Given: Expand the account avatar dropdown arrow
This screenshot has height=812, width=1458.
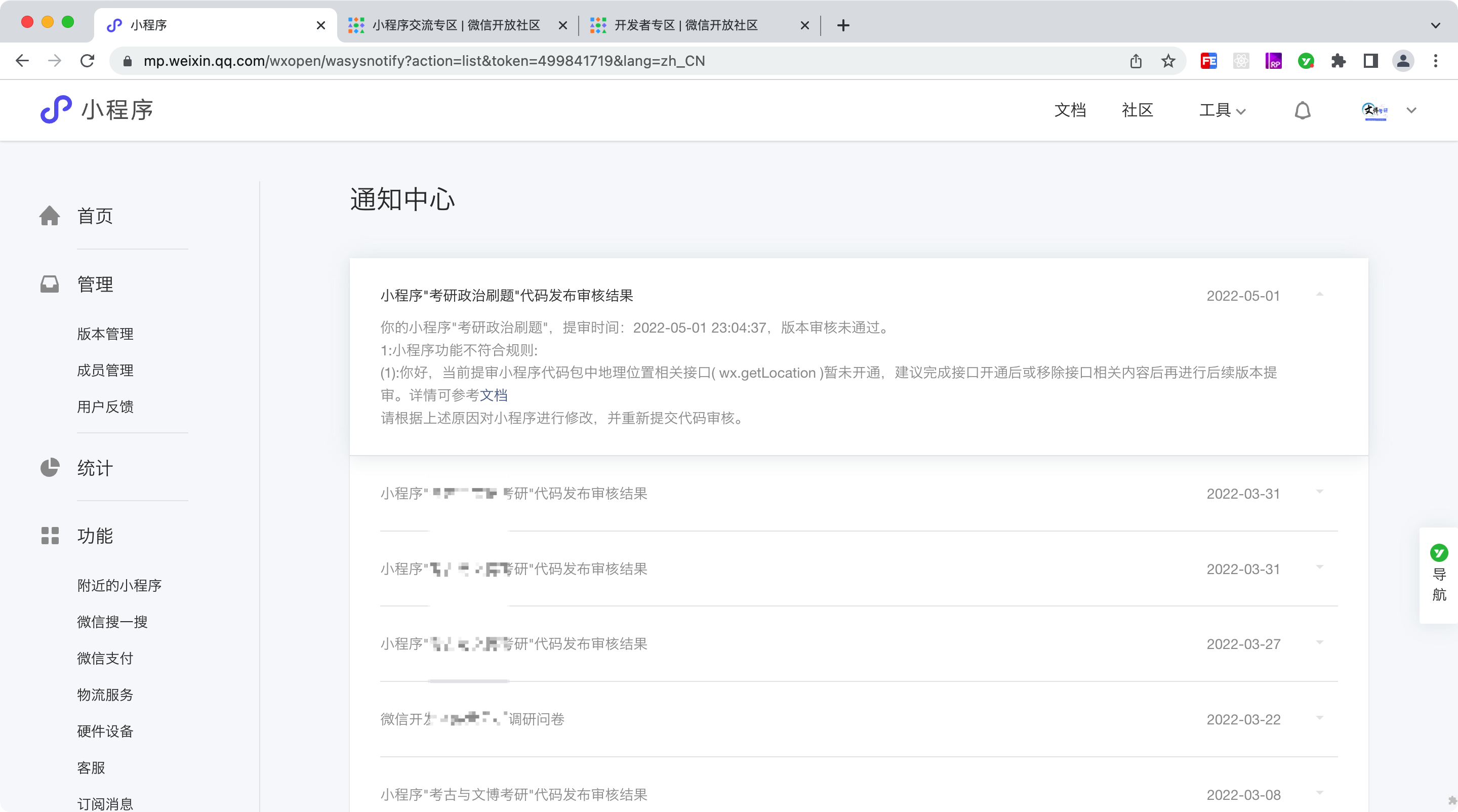Looking at the screenshot, I should (1411, 110).
